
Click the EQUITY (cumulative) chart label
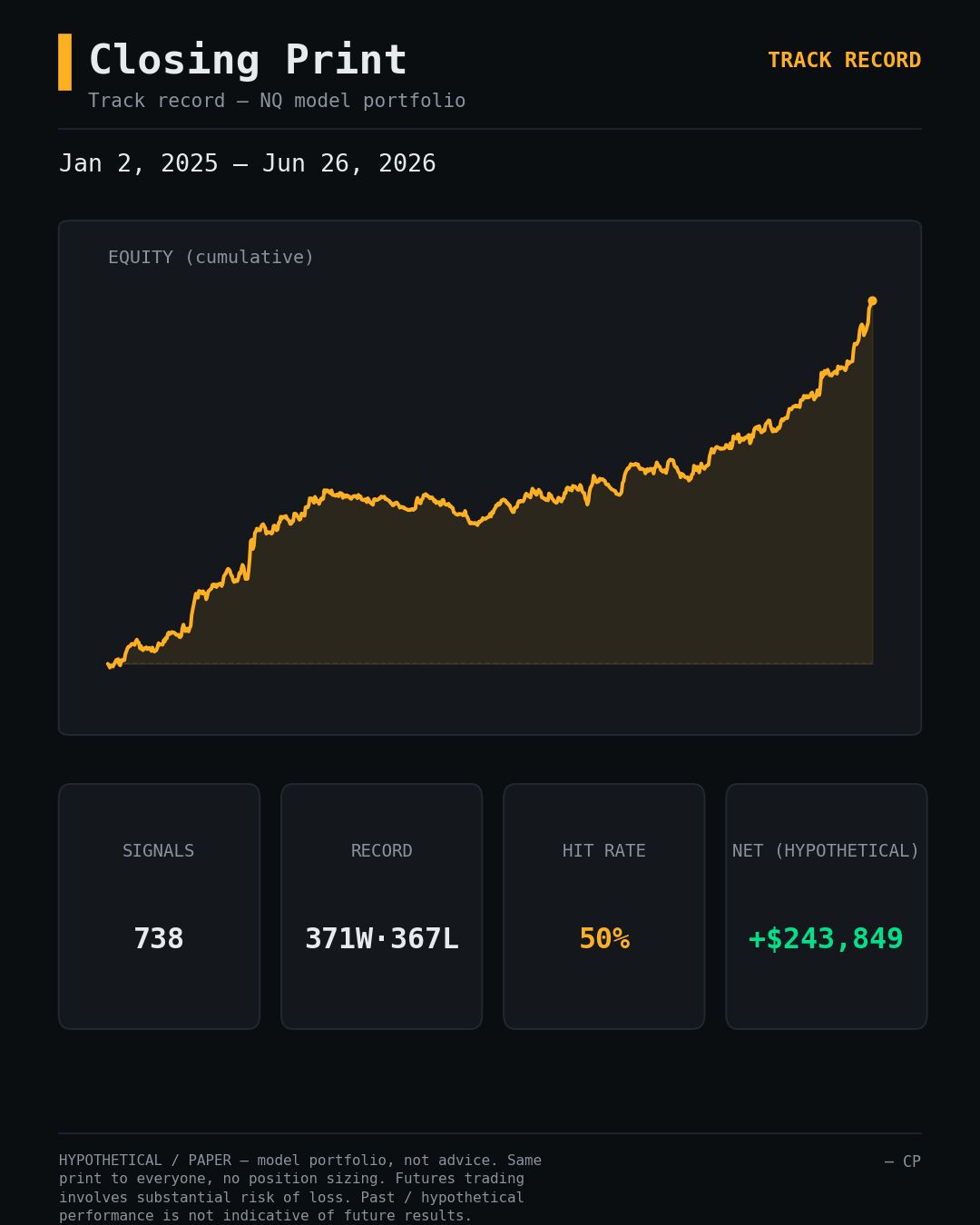[211, 258]
